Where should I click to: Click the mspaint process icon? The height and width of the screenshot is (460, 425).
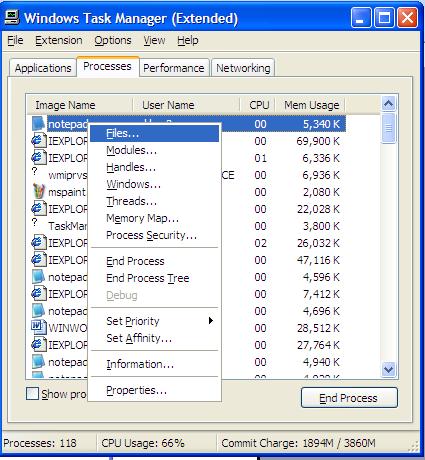[38, 192]
